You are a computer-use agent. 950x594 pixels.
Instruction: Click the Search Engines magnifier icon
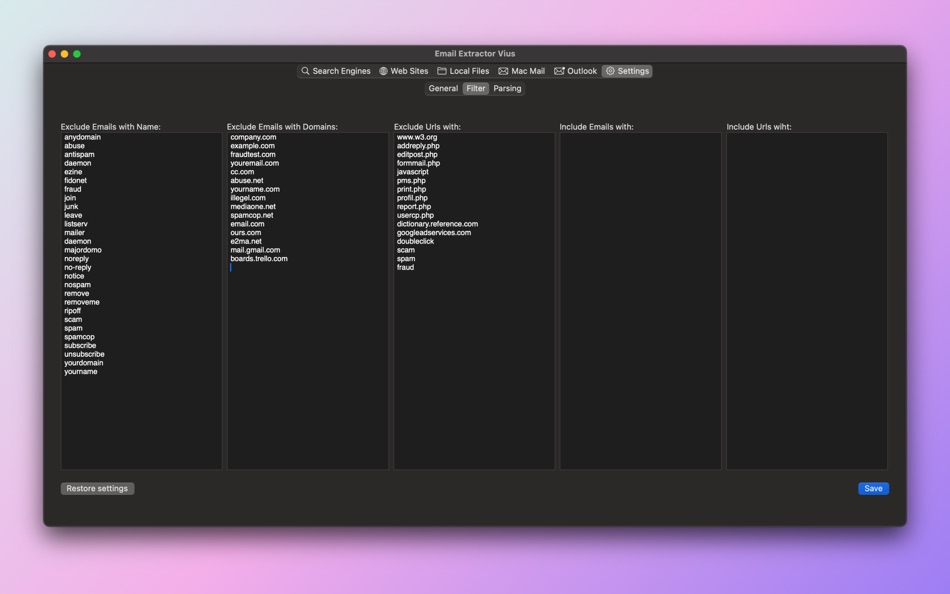(x=304, y=71)
